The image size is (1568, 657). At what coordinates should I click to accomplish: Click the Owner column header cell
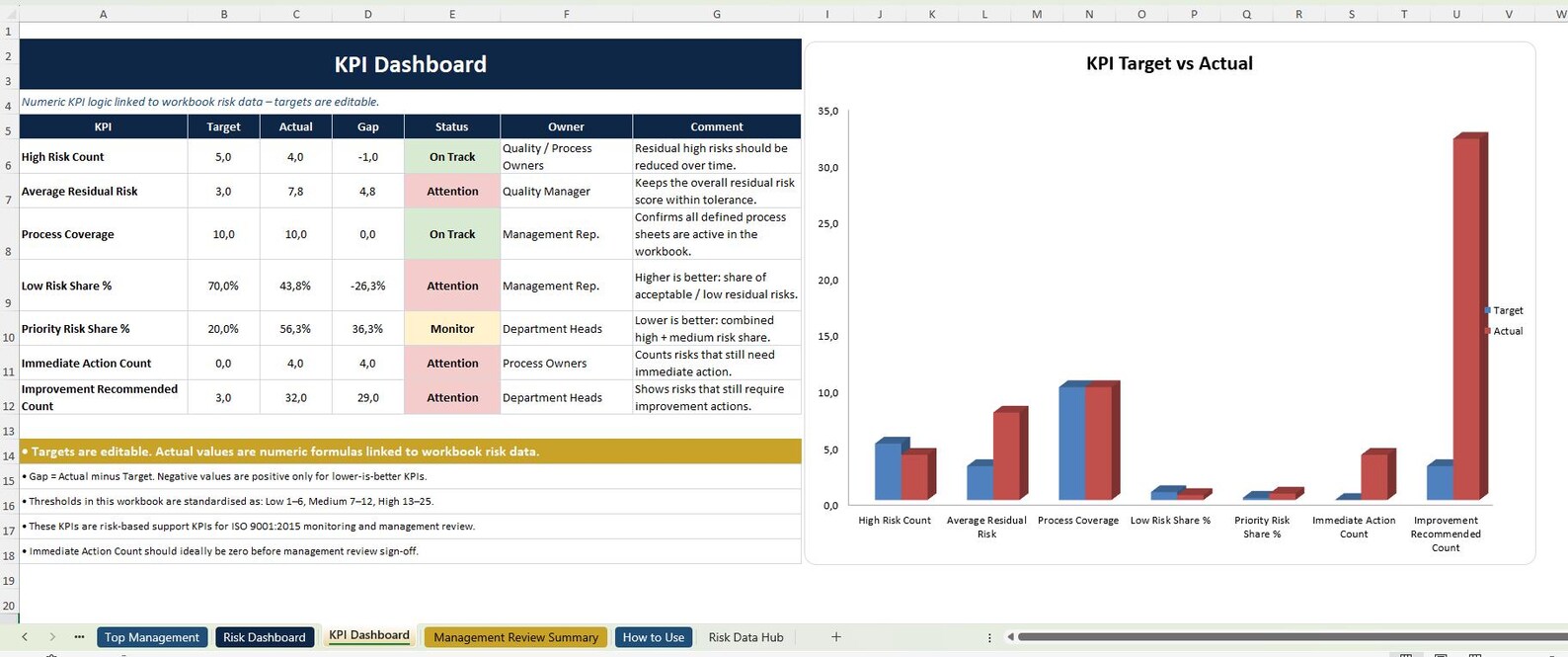pos(567,126)
